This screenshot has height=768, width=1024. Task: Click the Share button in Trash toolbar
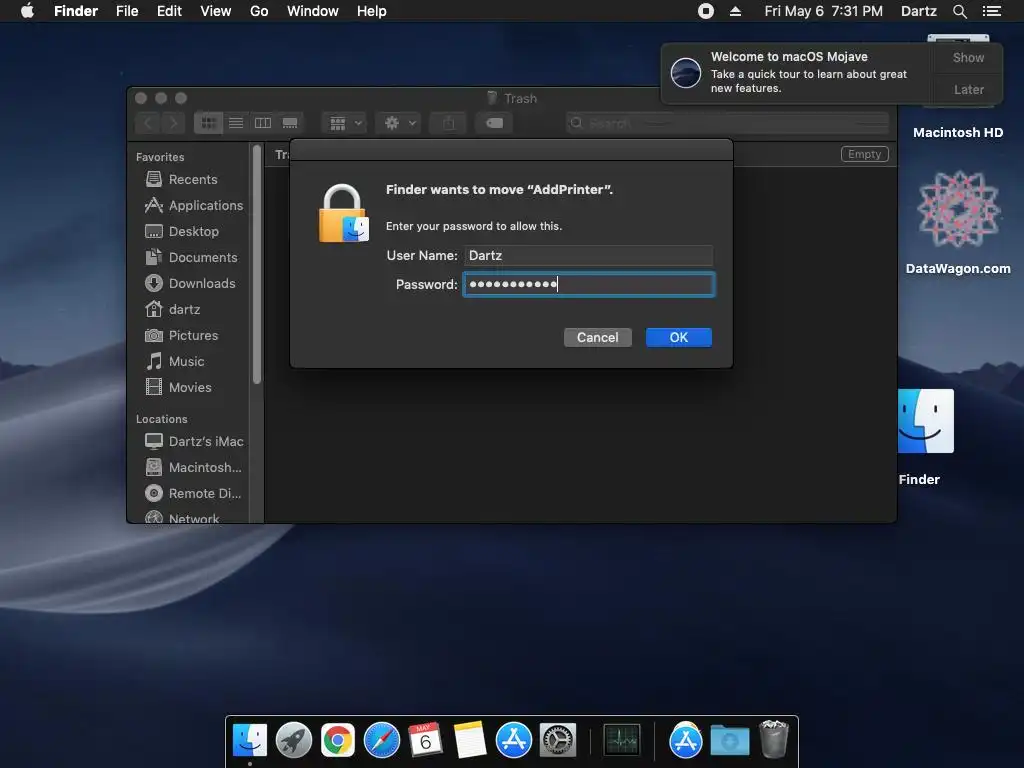click(449, 123)
